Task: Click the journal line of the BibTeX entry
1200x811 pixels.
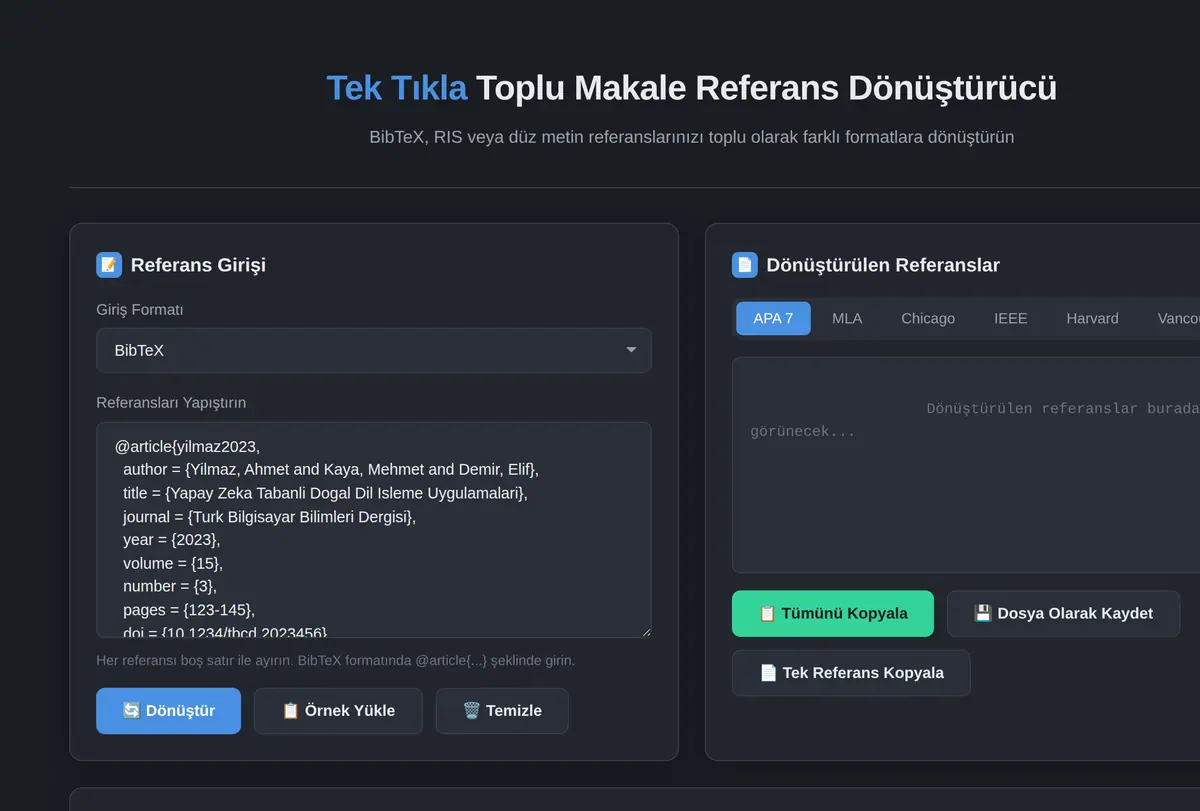Action: point(269,517)
